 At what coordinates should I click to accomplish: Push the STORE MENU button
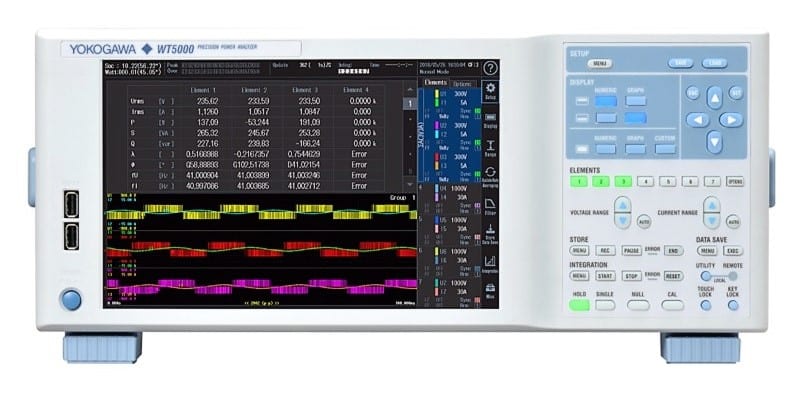coord(579,251)
